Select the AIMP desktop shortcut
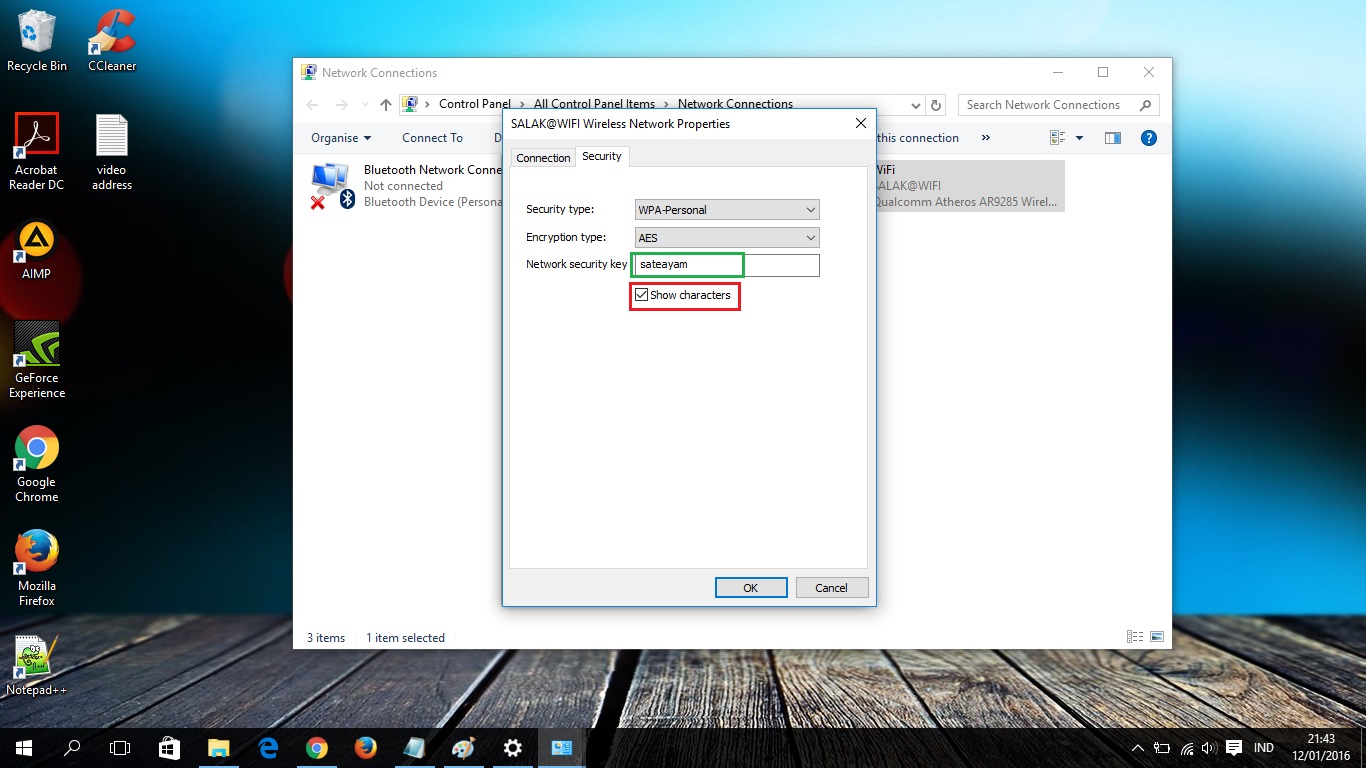 pos(37,250)
